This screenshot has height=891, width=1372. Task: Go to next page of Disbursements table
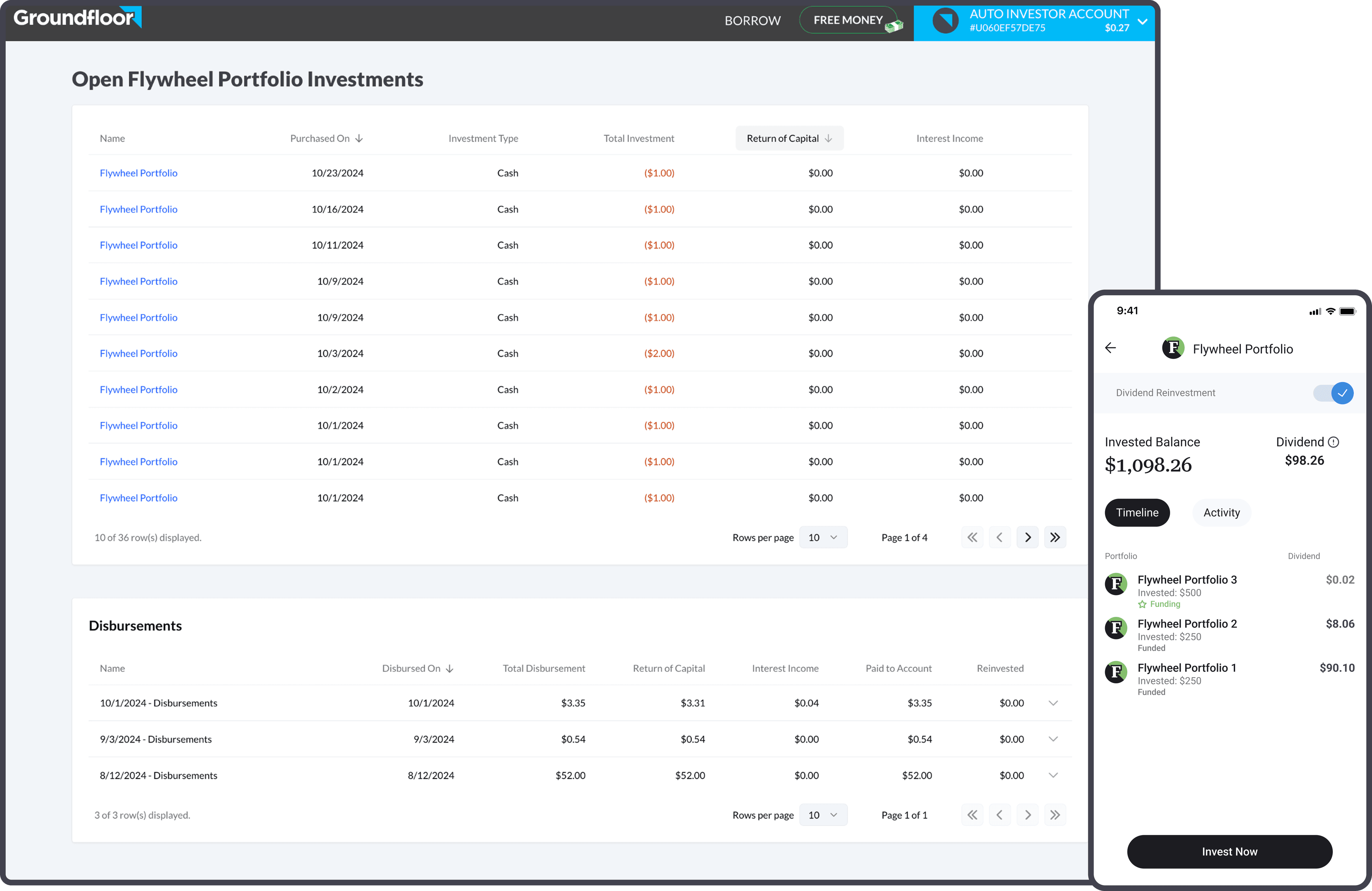click(x=1027, y=815)
